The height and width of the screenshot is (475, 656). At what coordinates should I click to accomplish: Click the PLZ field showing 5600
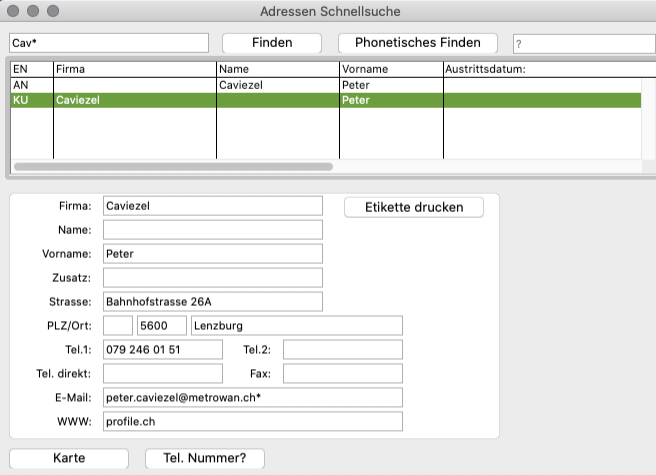click(162, 326)
